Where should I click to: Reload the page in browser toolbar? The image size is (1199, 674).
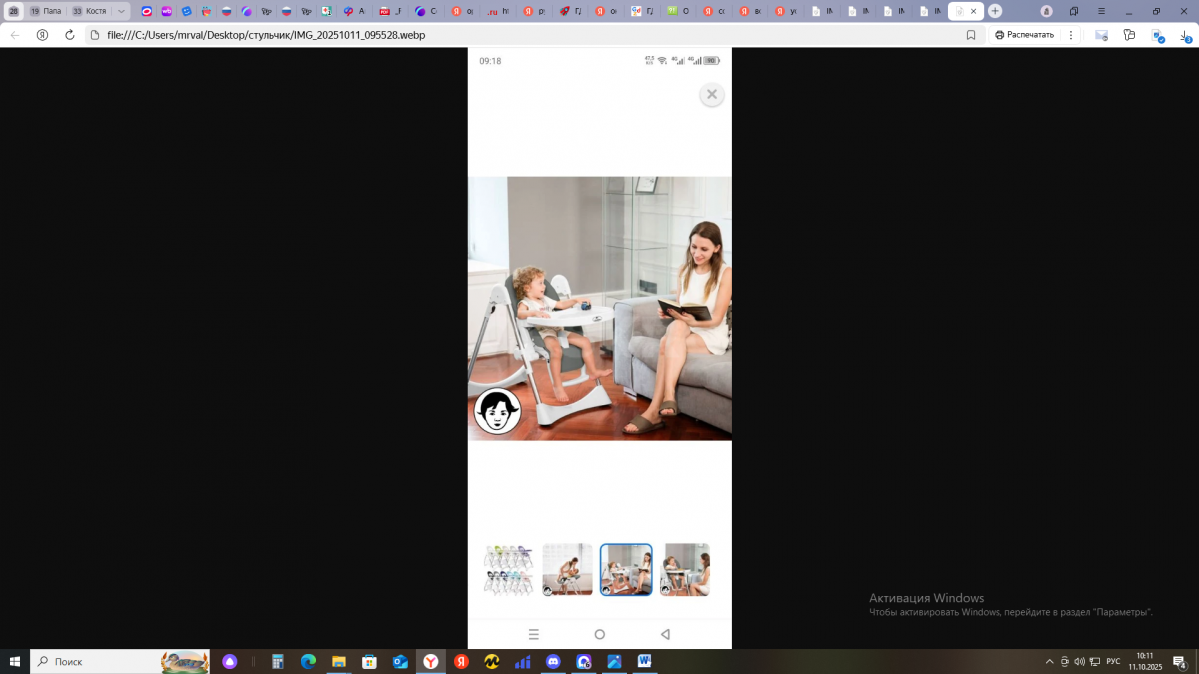(x=69, y=35)
